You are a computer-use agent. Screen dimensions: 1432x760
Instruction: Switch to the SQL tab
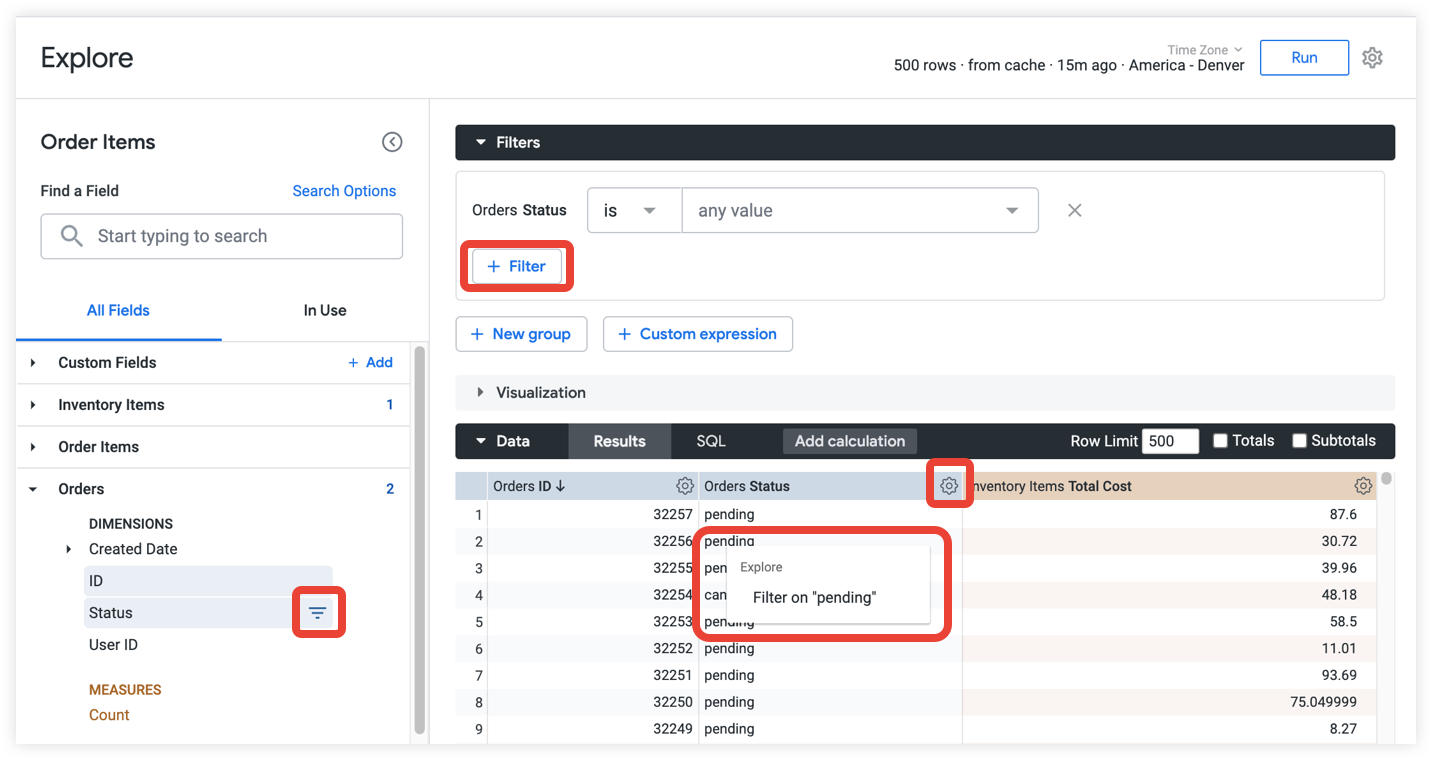pos(711,441)
